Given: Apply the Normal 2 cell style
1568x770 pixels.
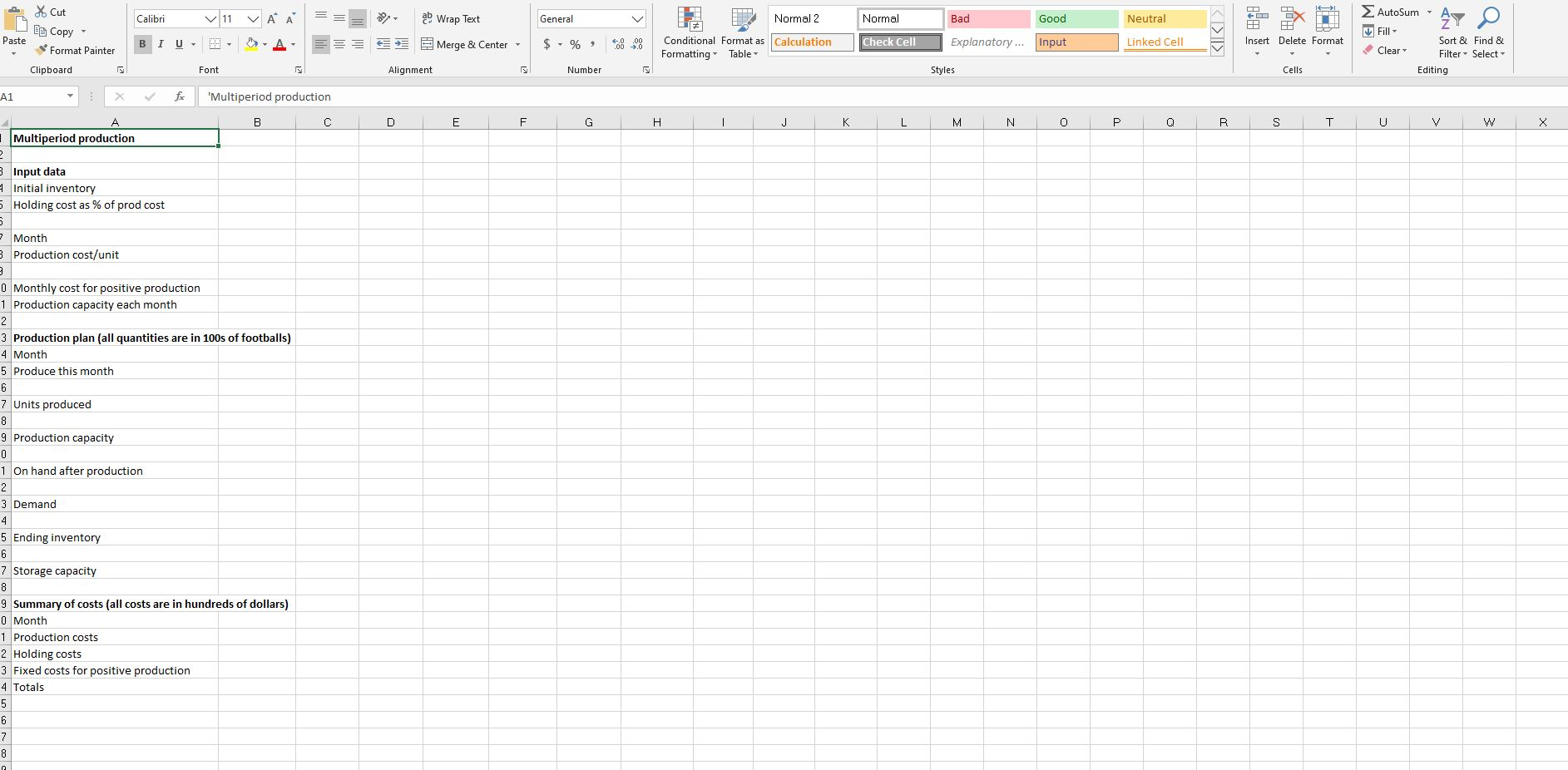Looking at the screenshot, I should click(x=813, y=18).
